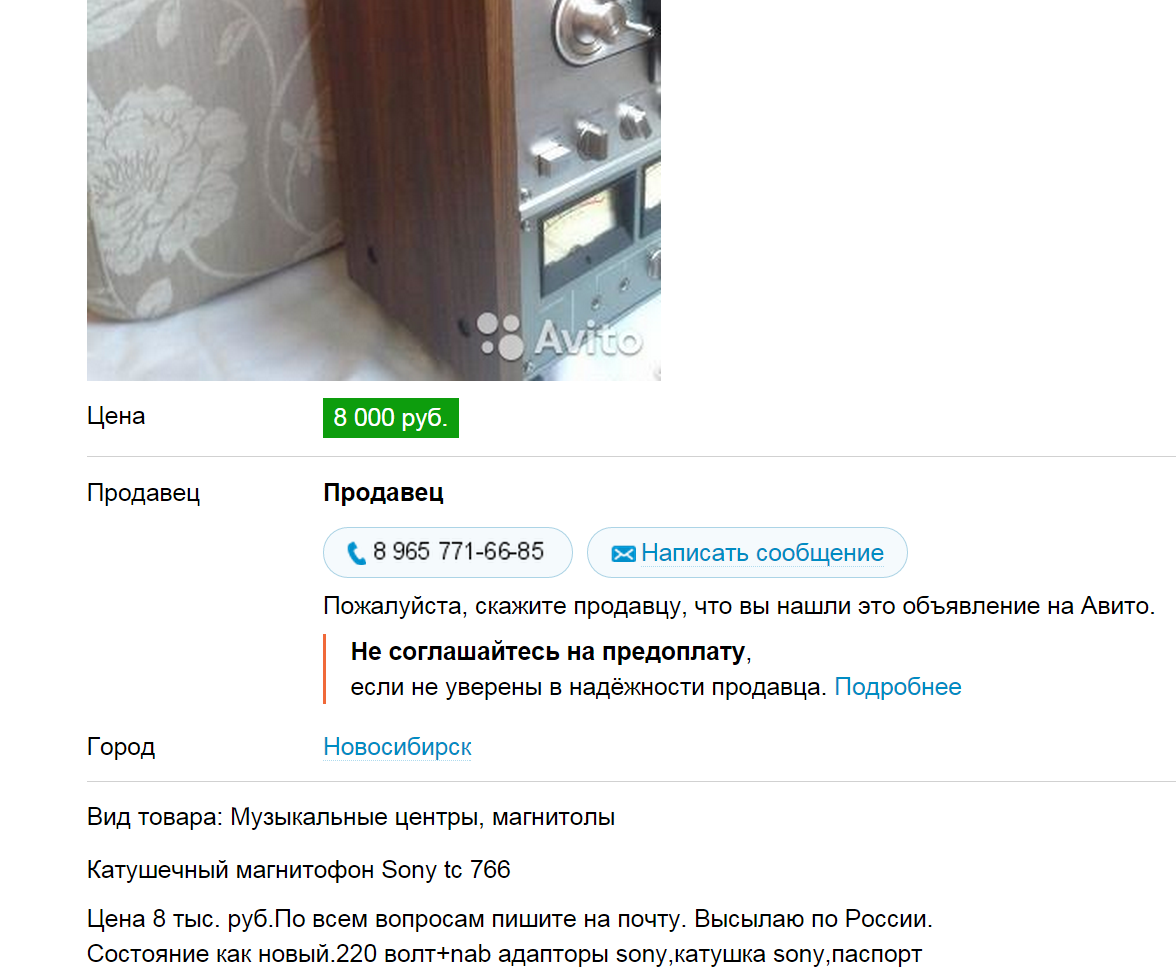1176x972 pixels.
Task: Click the Состояние как новый description line
Action: click(505, 954)
